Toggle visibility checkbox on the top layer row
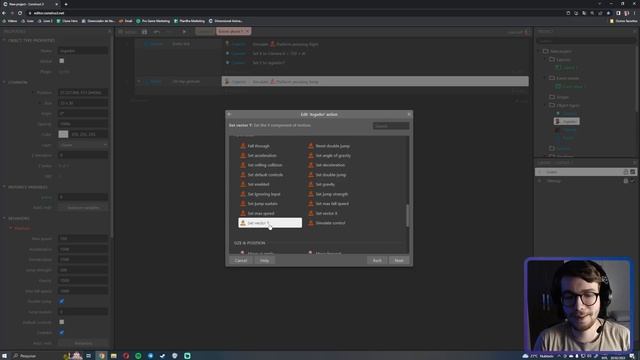640x360 pixels. coord(633,172)
